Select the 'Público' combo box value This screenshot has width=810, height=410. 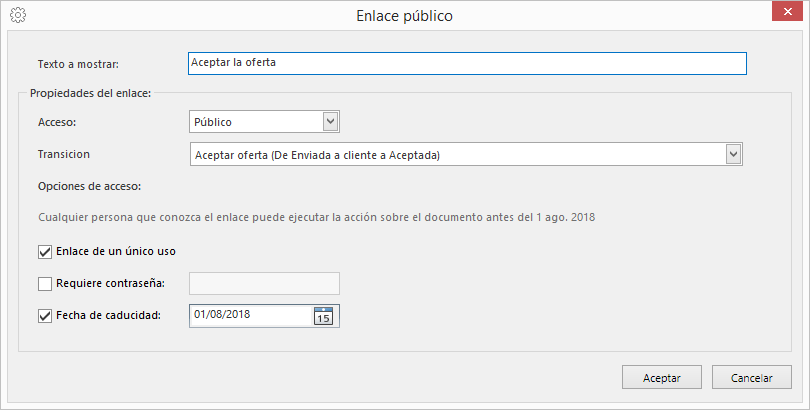click(256, 122)
